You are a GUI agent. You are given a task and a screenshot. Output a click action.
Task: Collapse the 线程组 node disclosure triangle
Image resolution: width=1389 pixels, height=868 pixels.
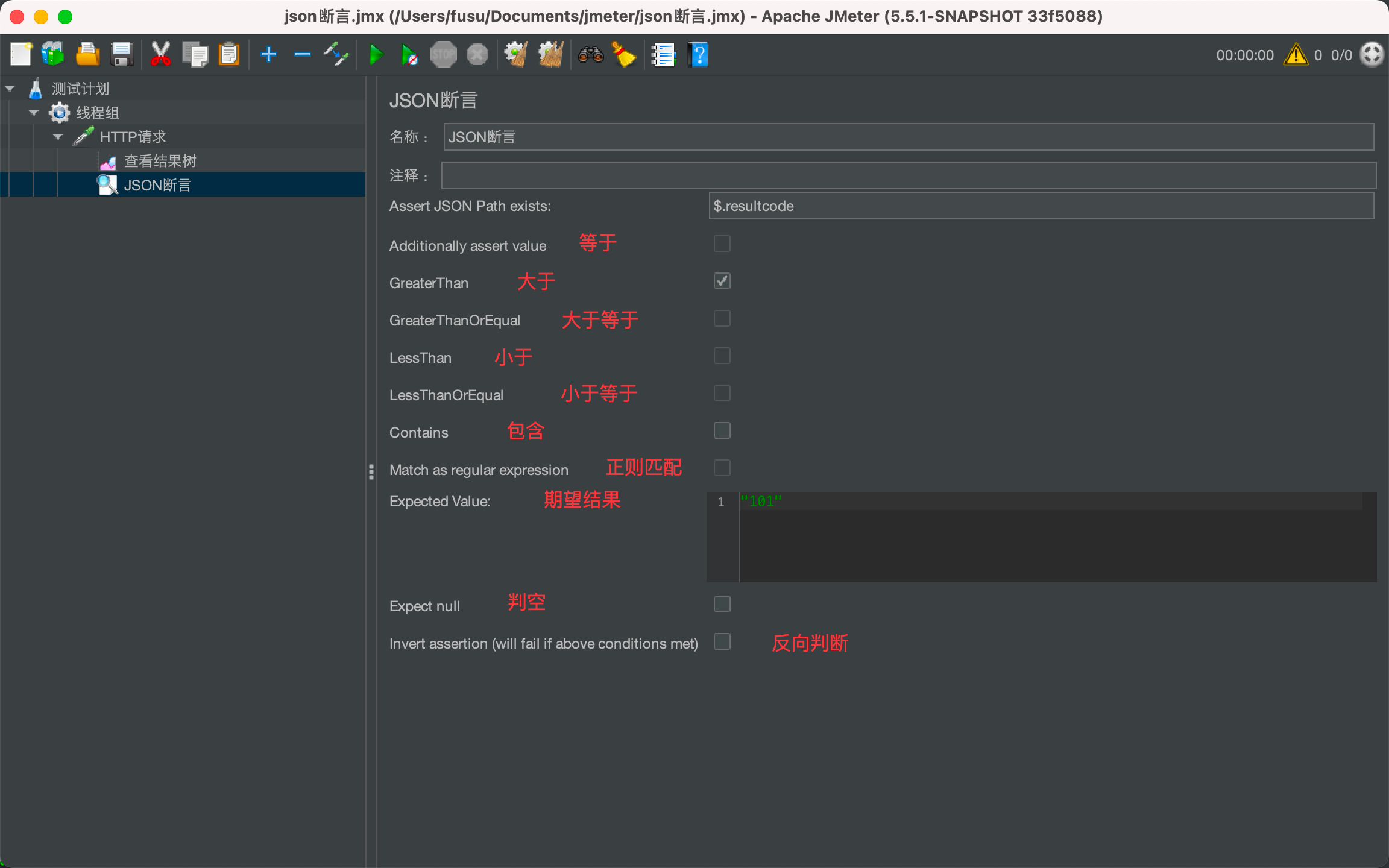(x=34, y=113)
